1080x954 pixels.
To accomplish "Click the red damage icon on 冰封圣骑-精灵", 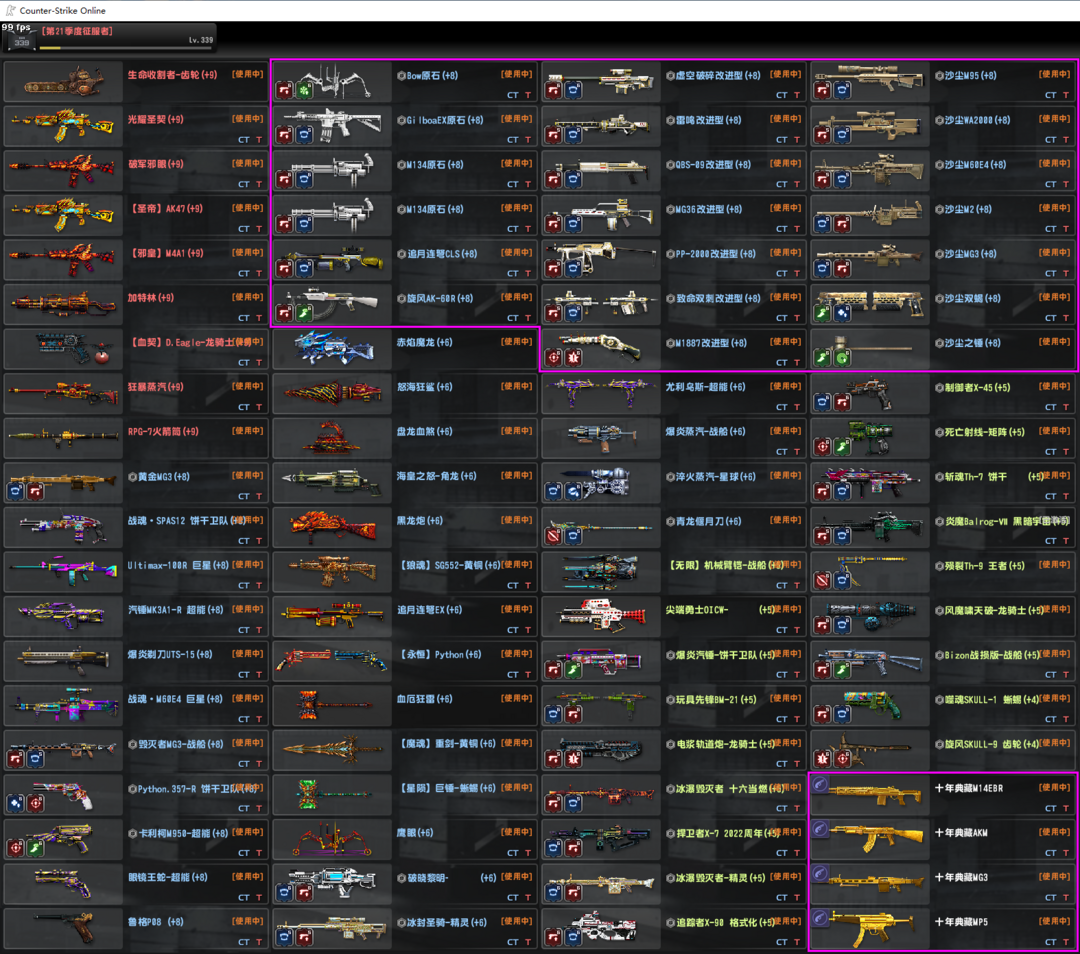I will (304, 937).
